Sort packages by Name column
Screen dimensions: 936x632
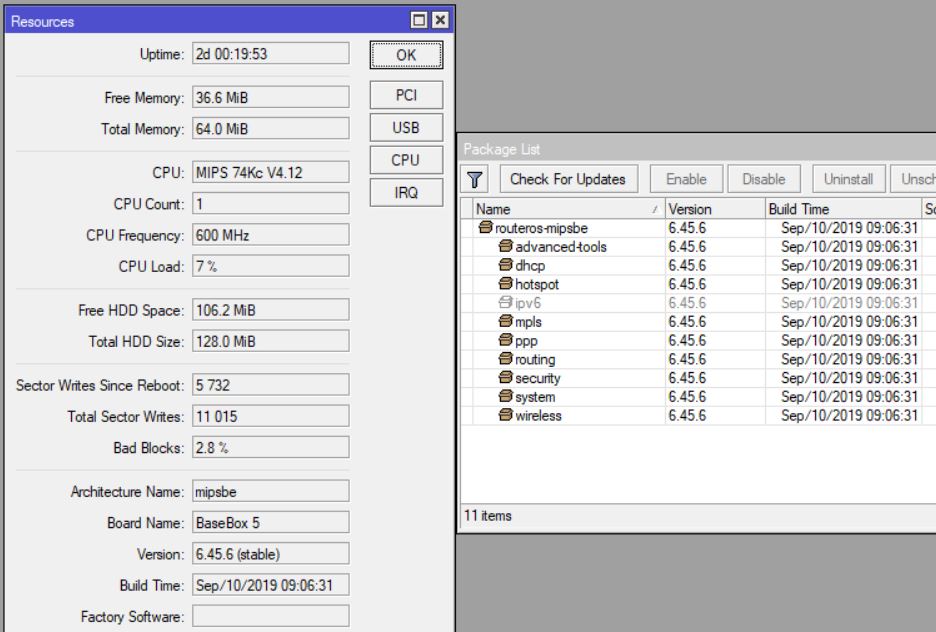(568, 209)
